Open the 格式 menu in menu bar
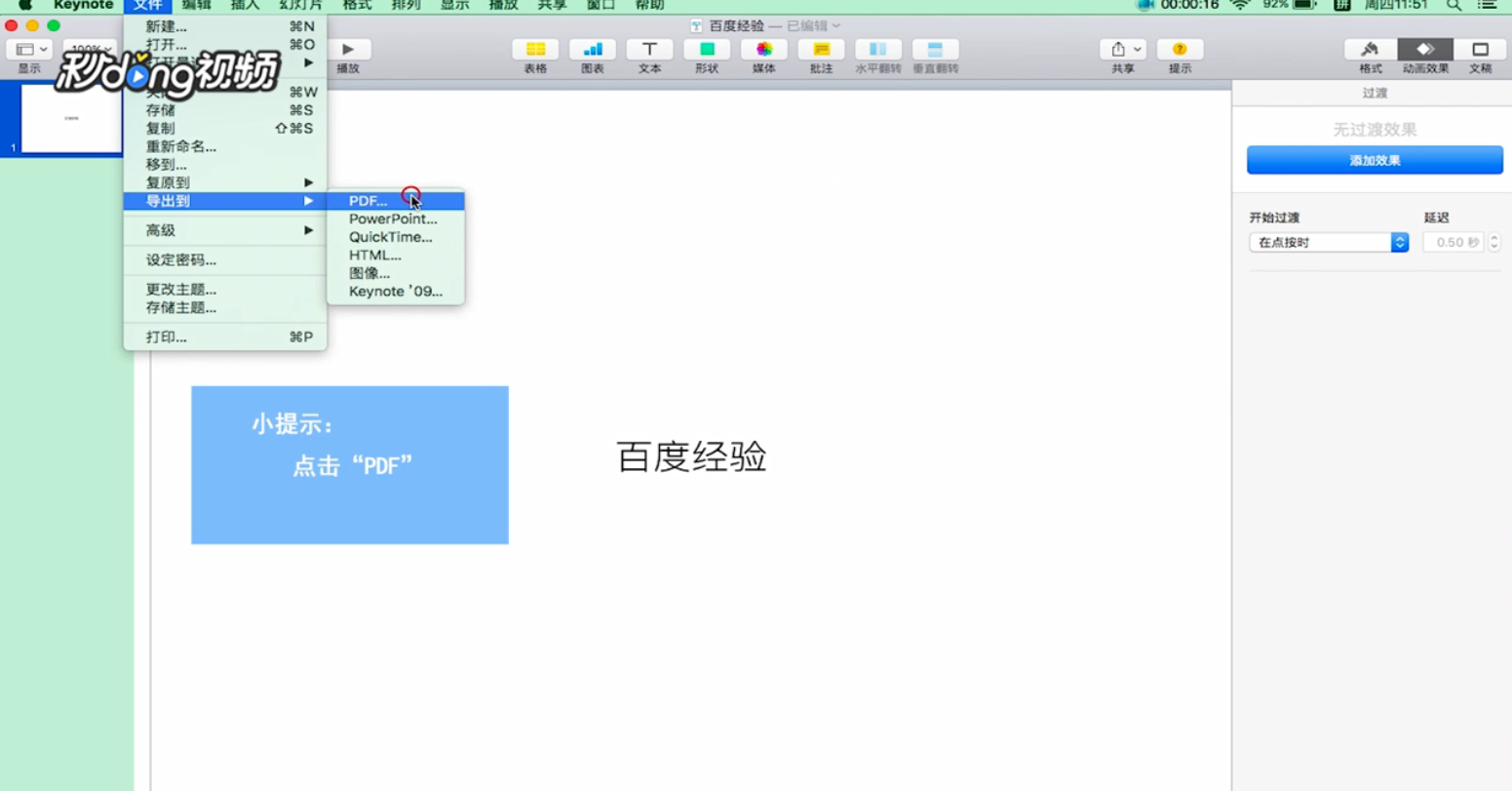 coord(357,5)
